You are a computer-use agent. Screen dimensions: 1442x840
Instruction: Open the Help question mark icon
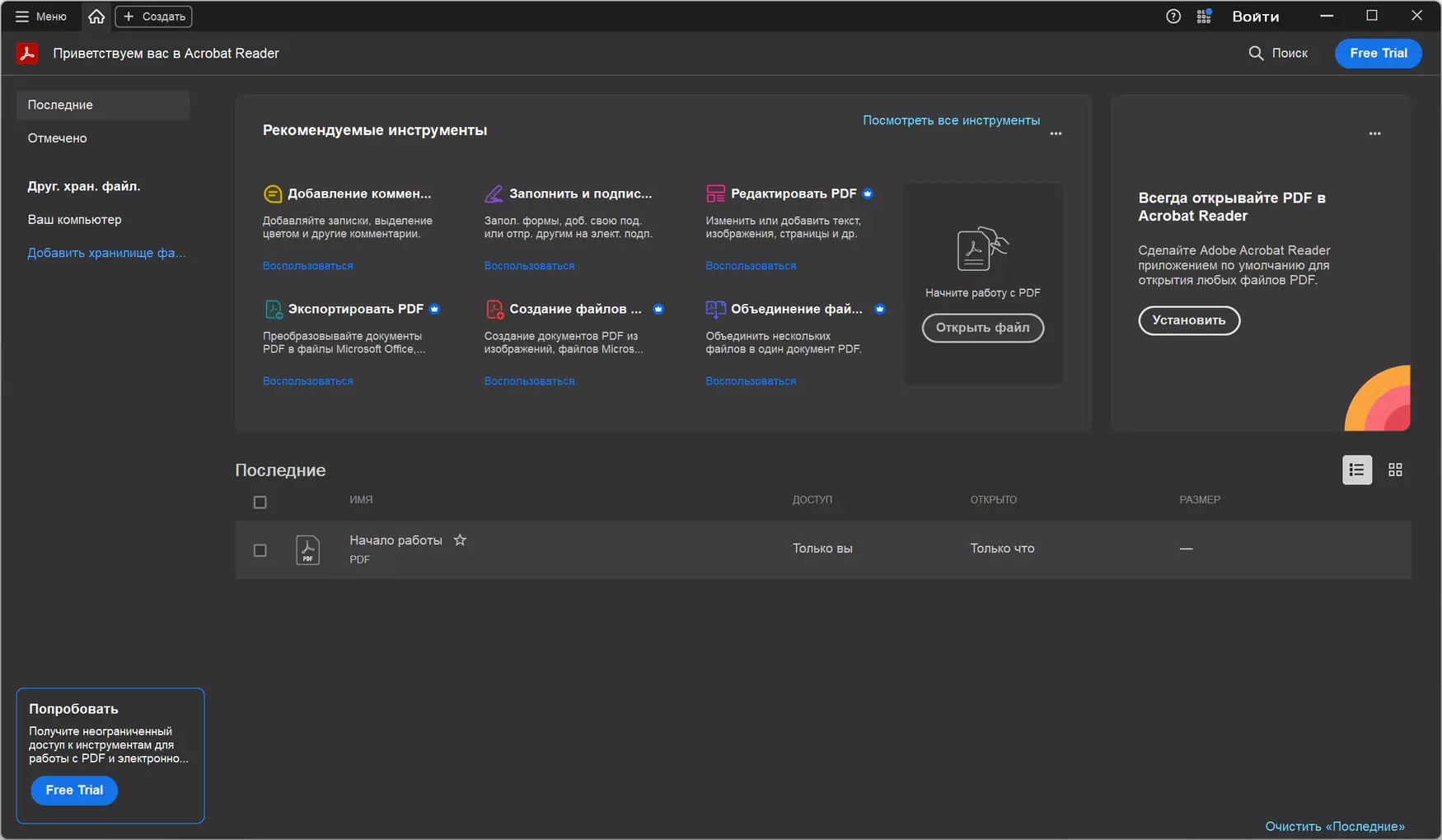pyautogui.click(x=1173, y=16)
